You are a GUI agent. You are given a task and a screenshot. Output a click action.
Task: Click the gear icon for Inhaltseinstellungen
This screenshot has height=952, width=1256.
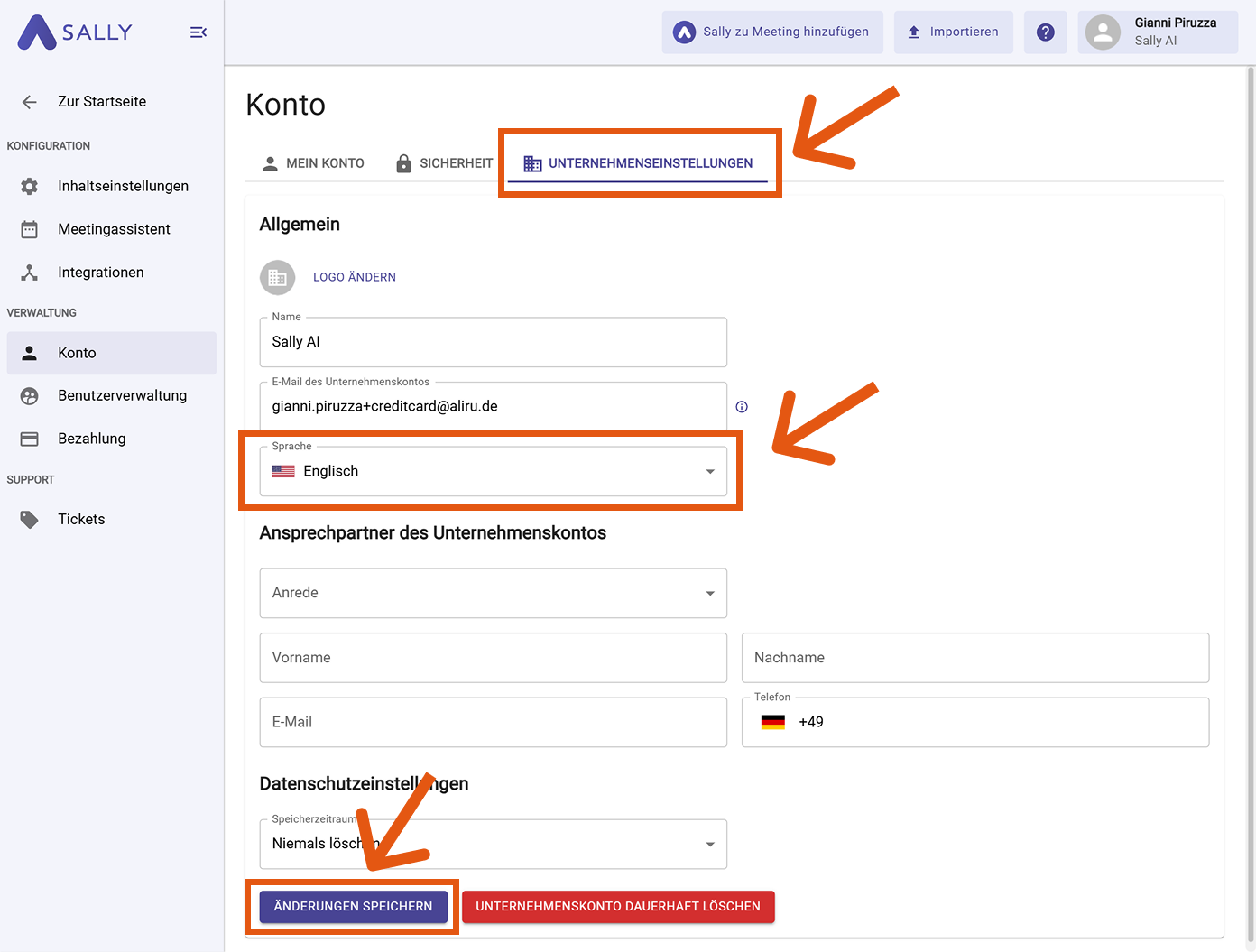click(30, 186)
